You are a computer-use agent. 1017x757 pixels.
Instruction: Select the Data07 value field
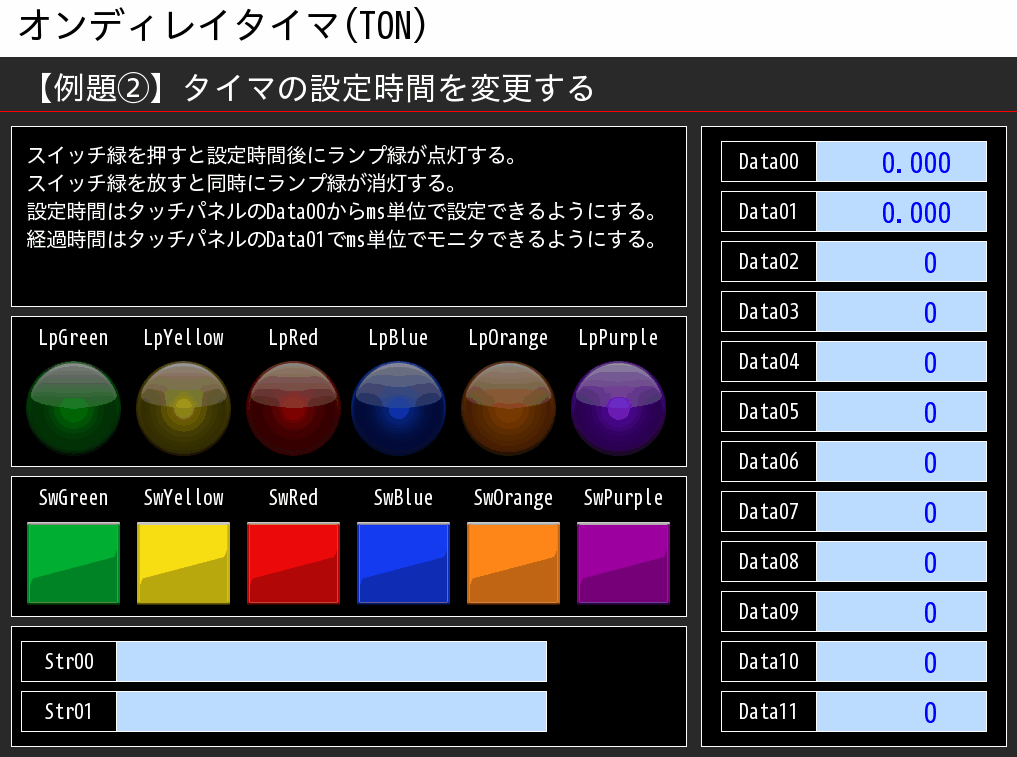(901, 511)
